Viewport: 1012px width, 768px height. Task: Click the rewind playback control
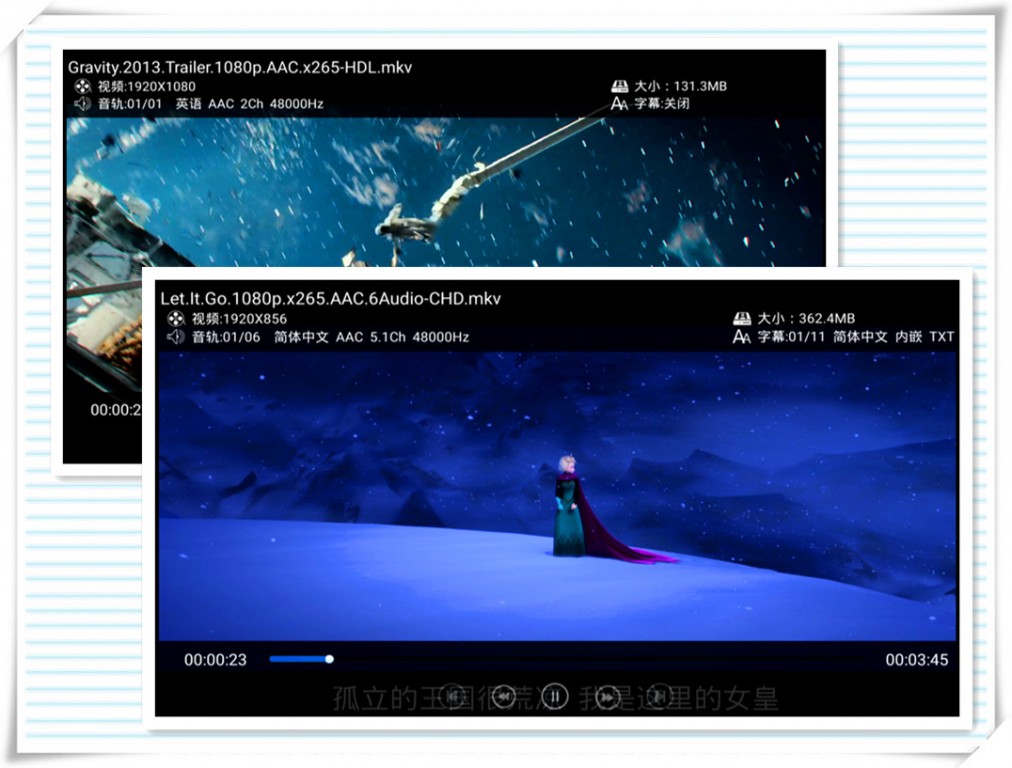pyautogui.click(x=505, y=693)
